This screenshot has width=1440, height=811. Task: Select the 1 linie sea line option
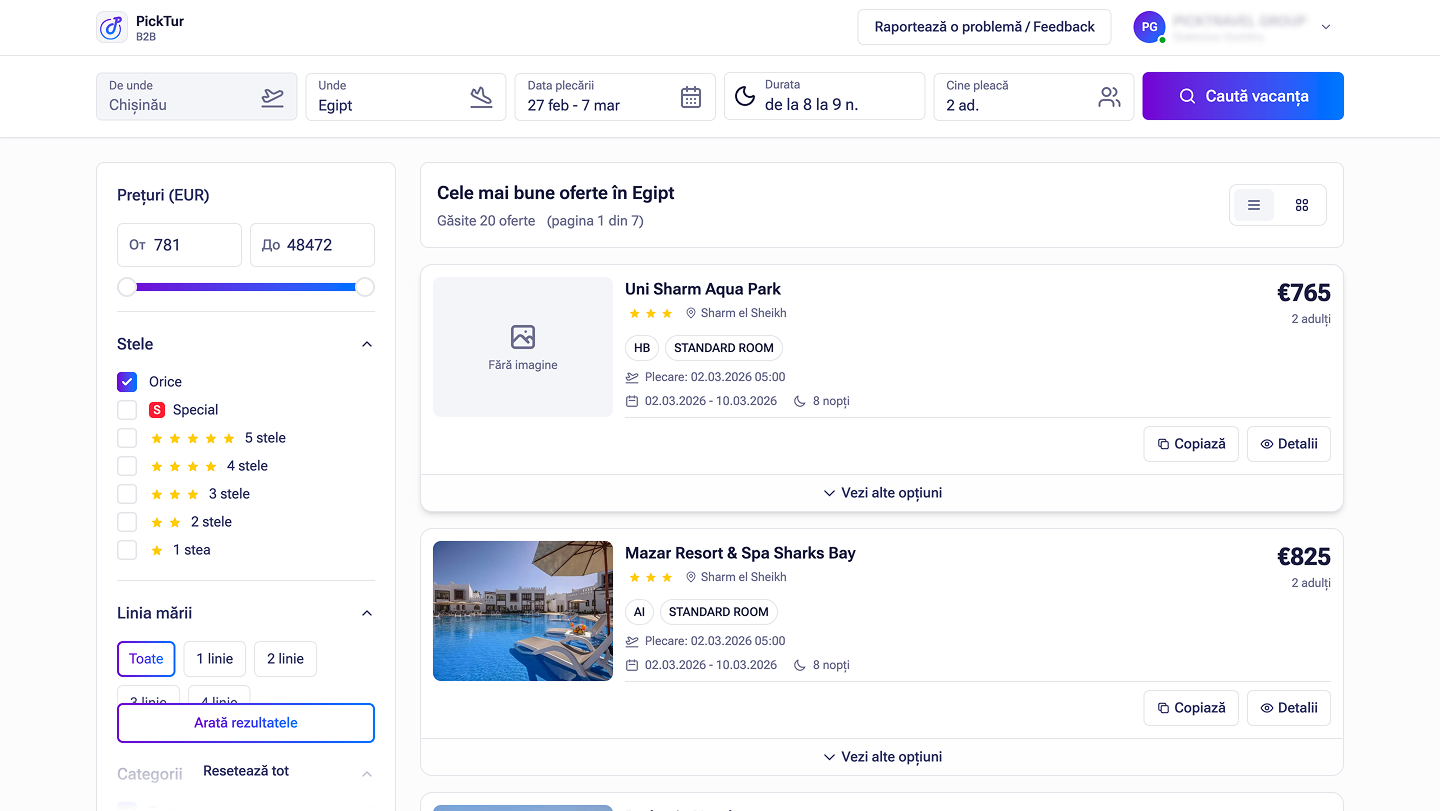214,659
